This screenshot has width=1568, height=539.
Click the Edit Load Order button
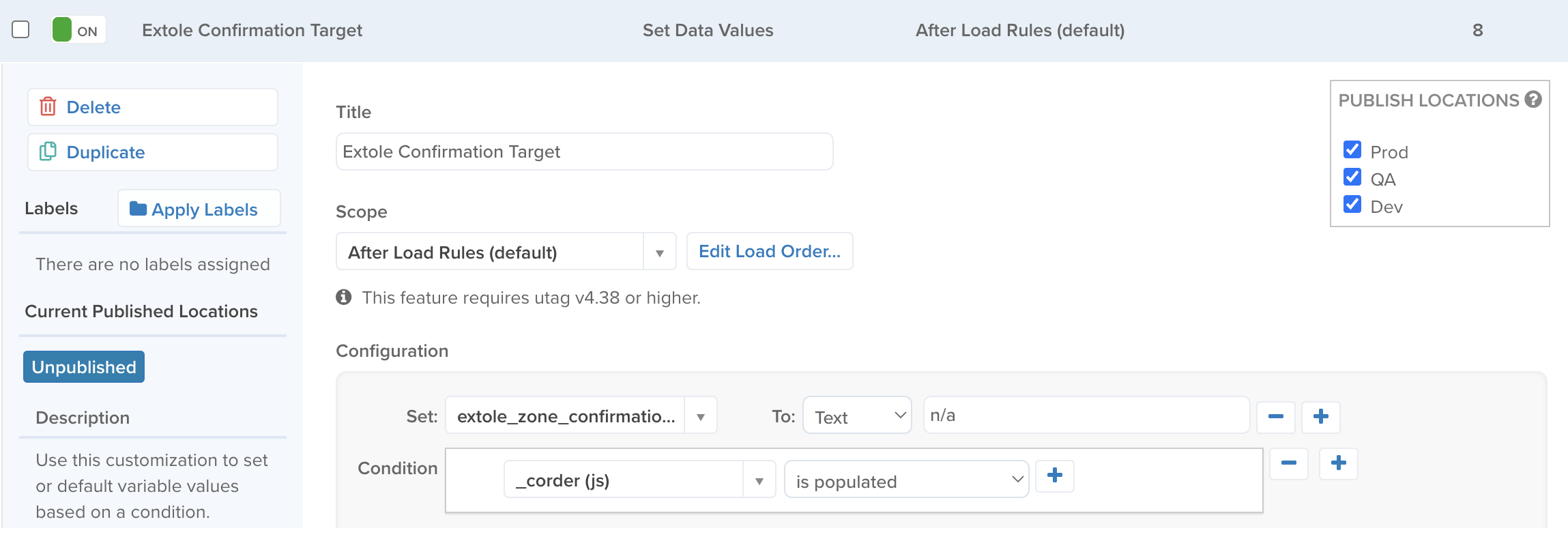pos(770,252)
